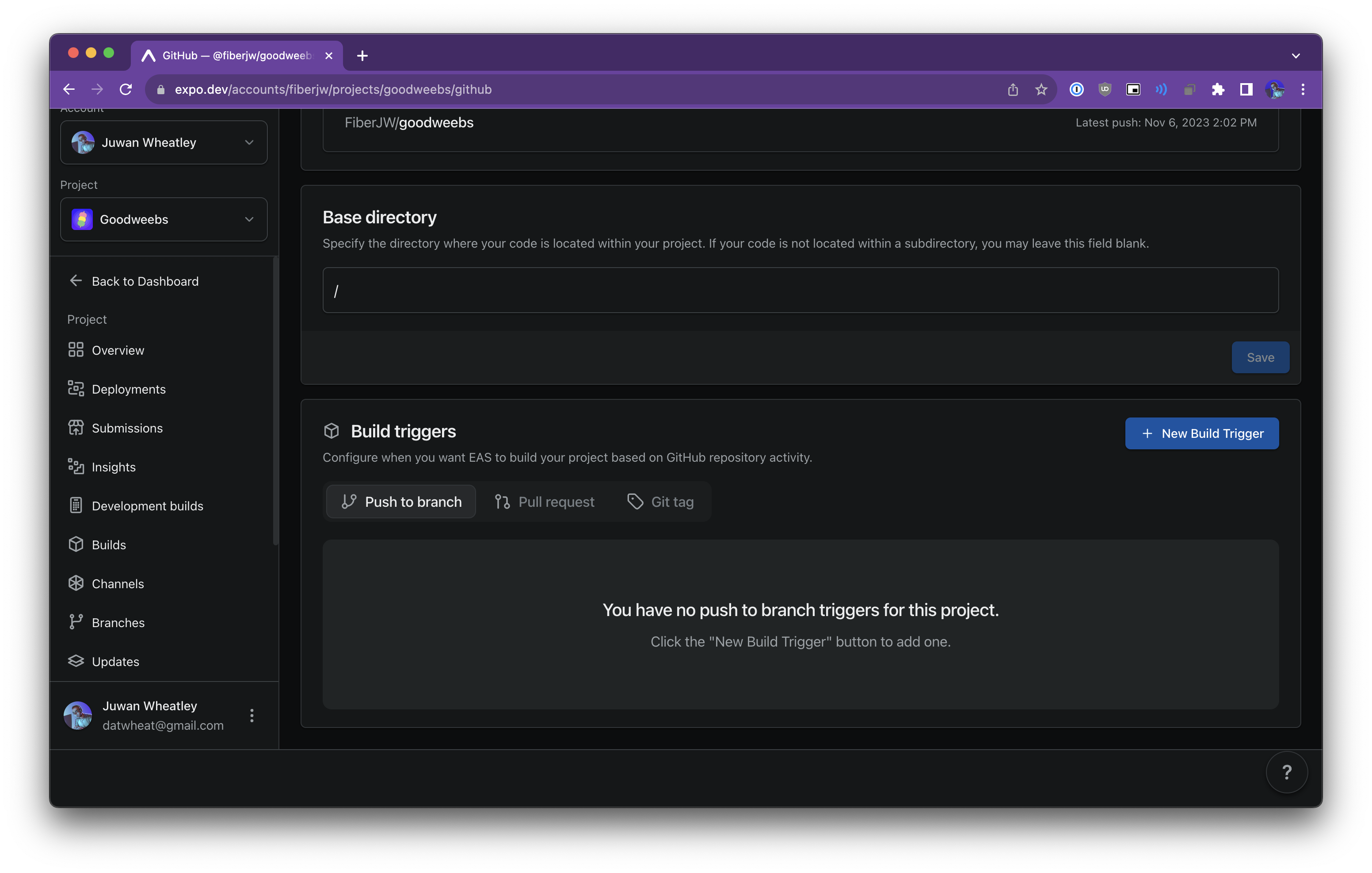Click the browser forward arrow
This screenshot has width=1372, height=873.
[97, 89]
